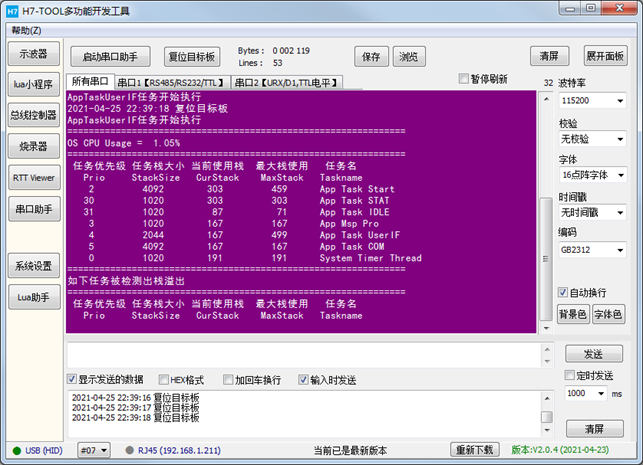Open the 示波器 oscilloscope panel
The width and height of the screenshot is (643, 465).
click(34, 54)
